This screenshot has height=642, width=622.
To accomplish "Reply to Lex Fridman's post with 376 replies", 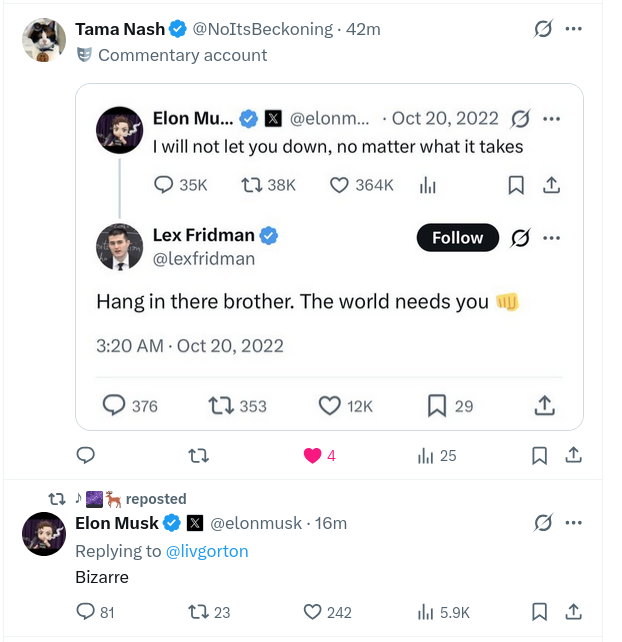I will [115, 405].
